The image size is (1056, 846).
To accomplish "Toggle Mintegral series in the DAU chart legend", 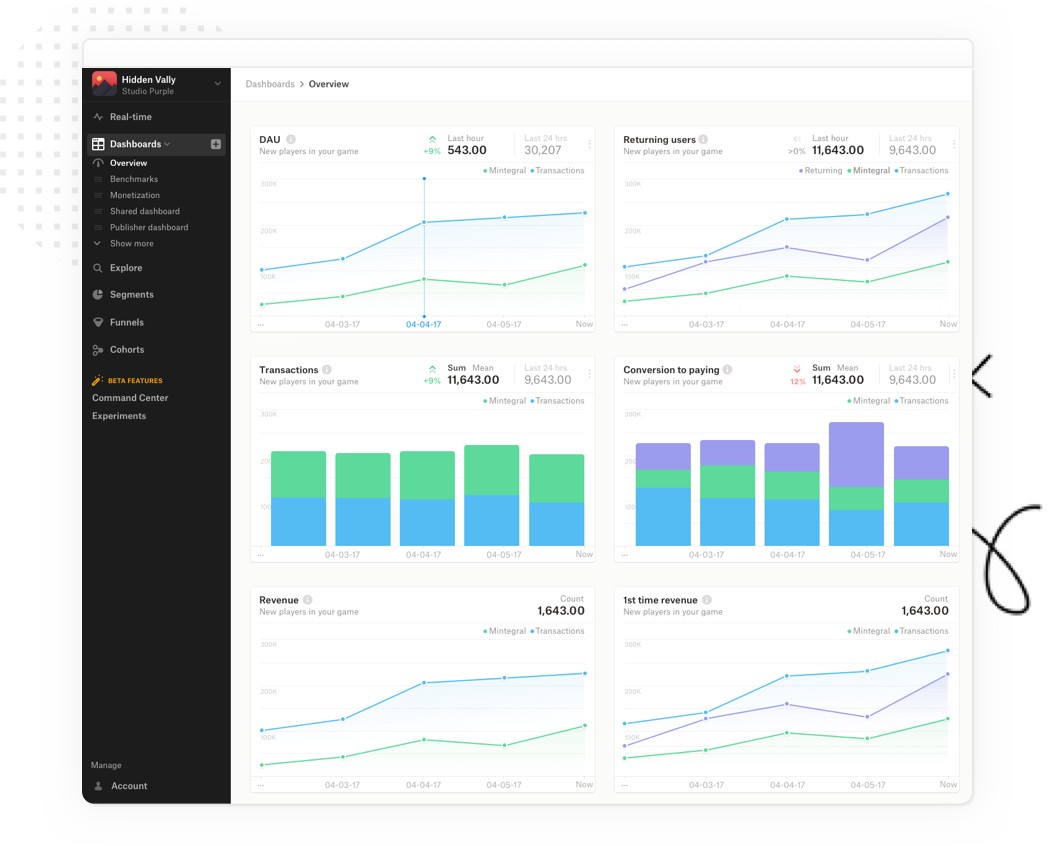I will point(506,171).
